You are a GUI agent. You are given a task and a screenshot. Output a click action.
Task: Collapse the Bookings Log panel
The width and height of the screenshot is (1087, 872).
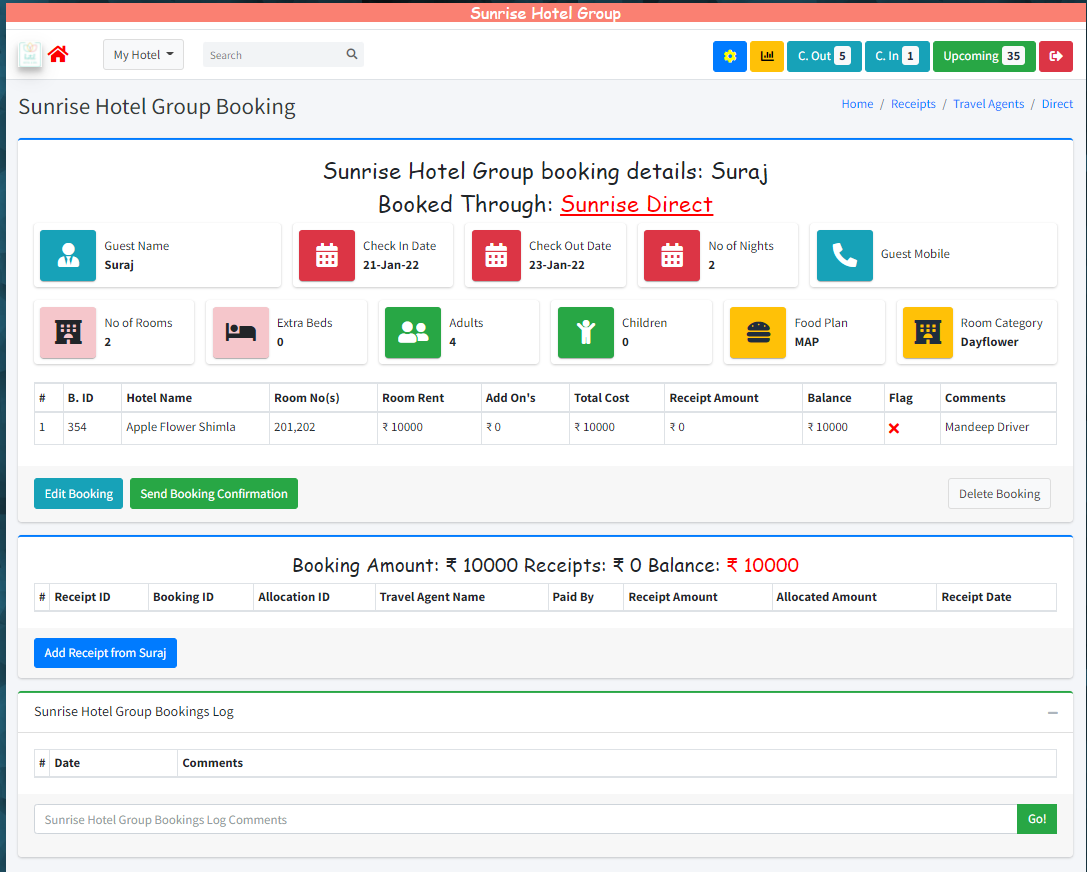coord(1052,713)
